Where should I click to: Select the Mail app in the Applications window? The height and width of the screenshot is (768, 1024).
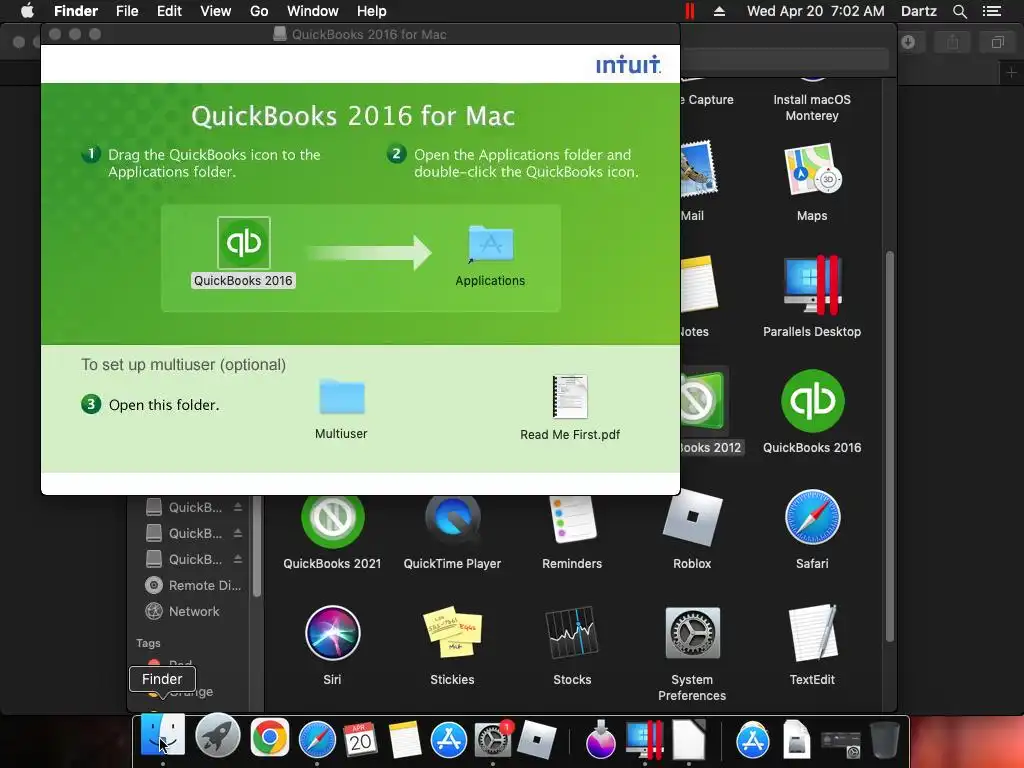coord(697,168)
